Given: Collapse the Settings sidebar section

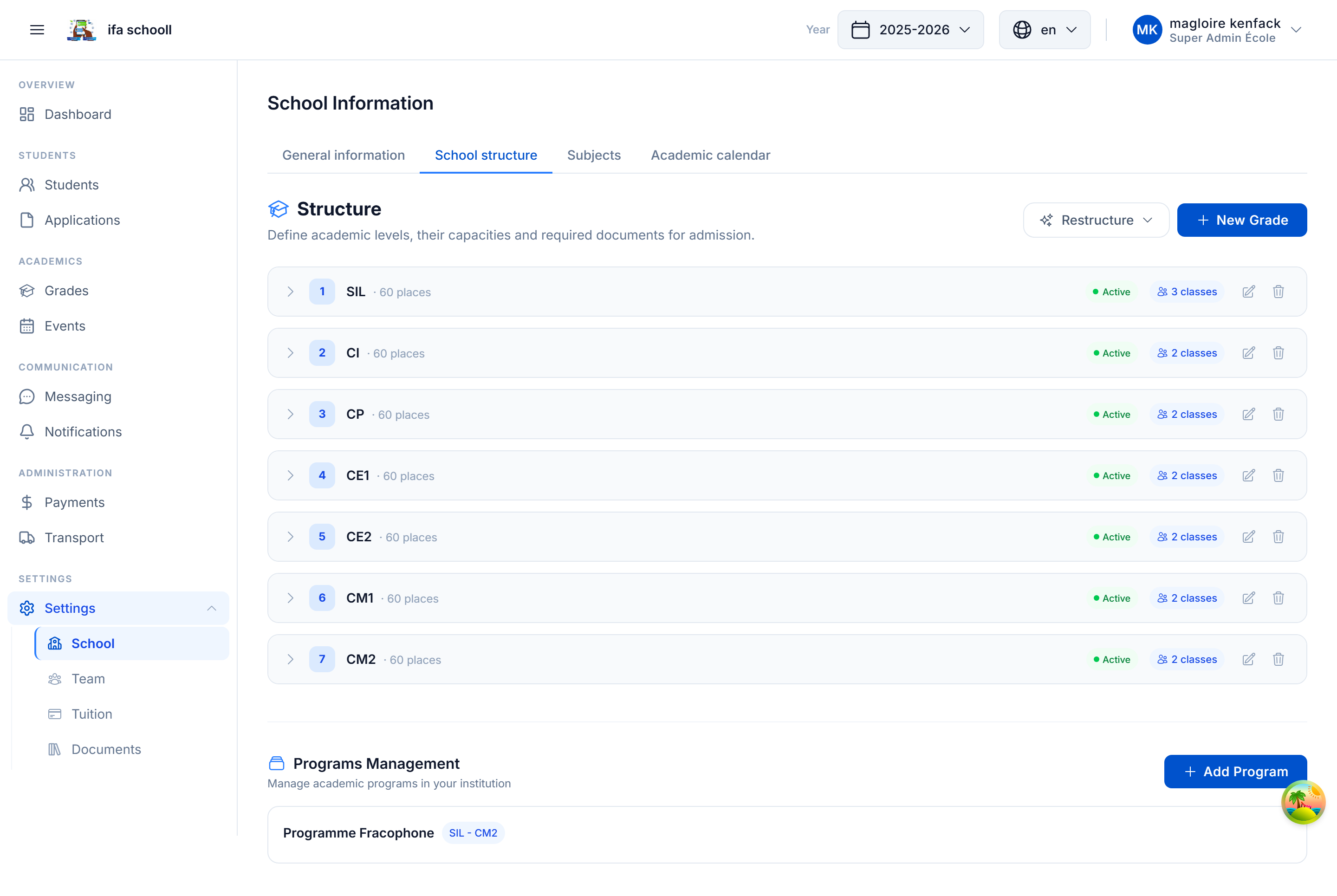Looking at the screenshot, I should point(213,608).
